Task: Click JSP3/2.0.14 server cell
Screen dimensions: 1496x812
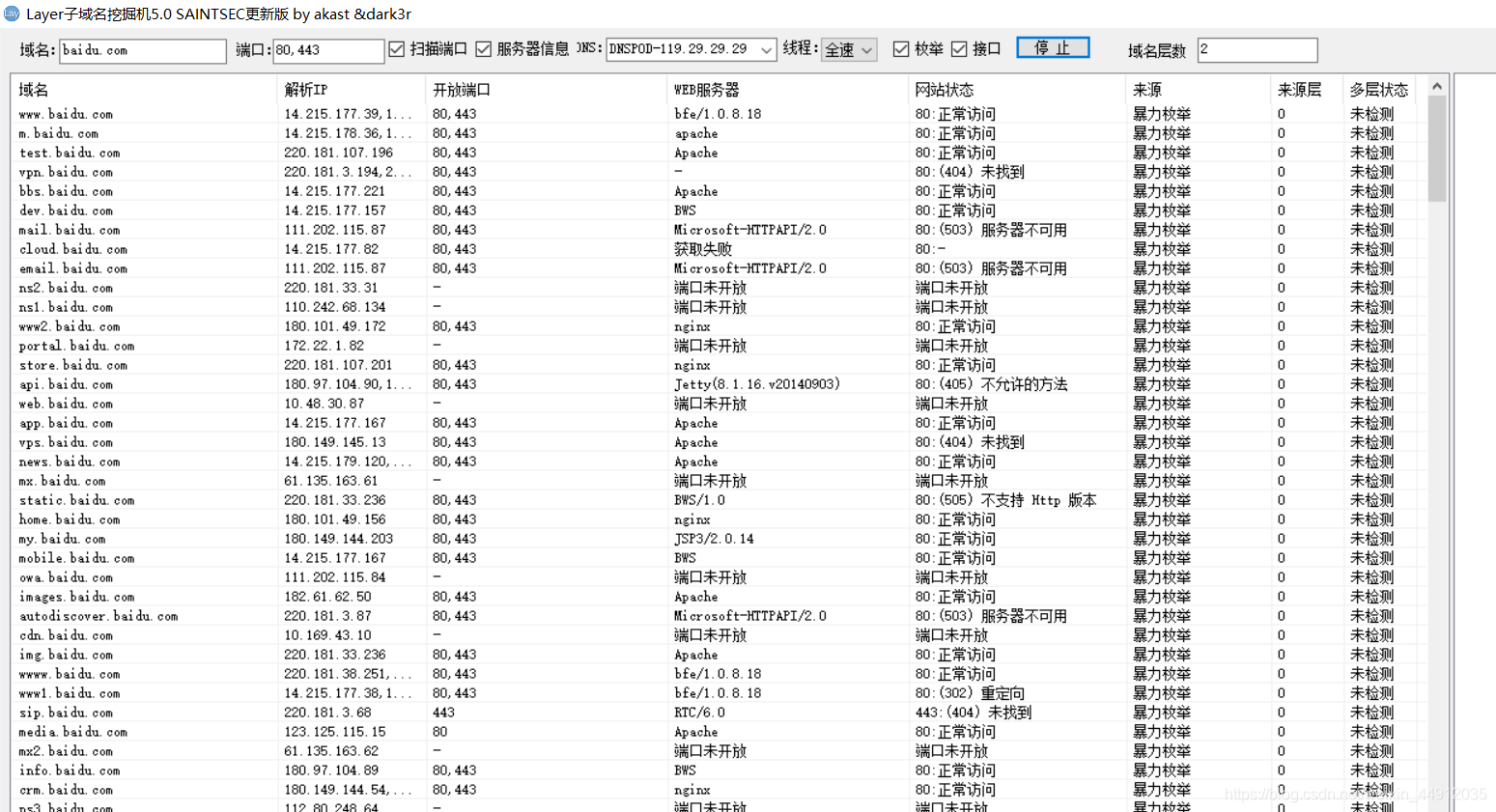Action: pos(714,539)
